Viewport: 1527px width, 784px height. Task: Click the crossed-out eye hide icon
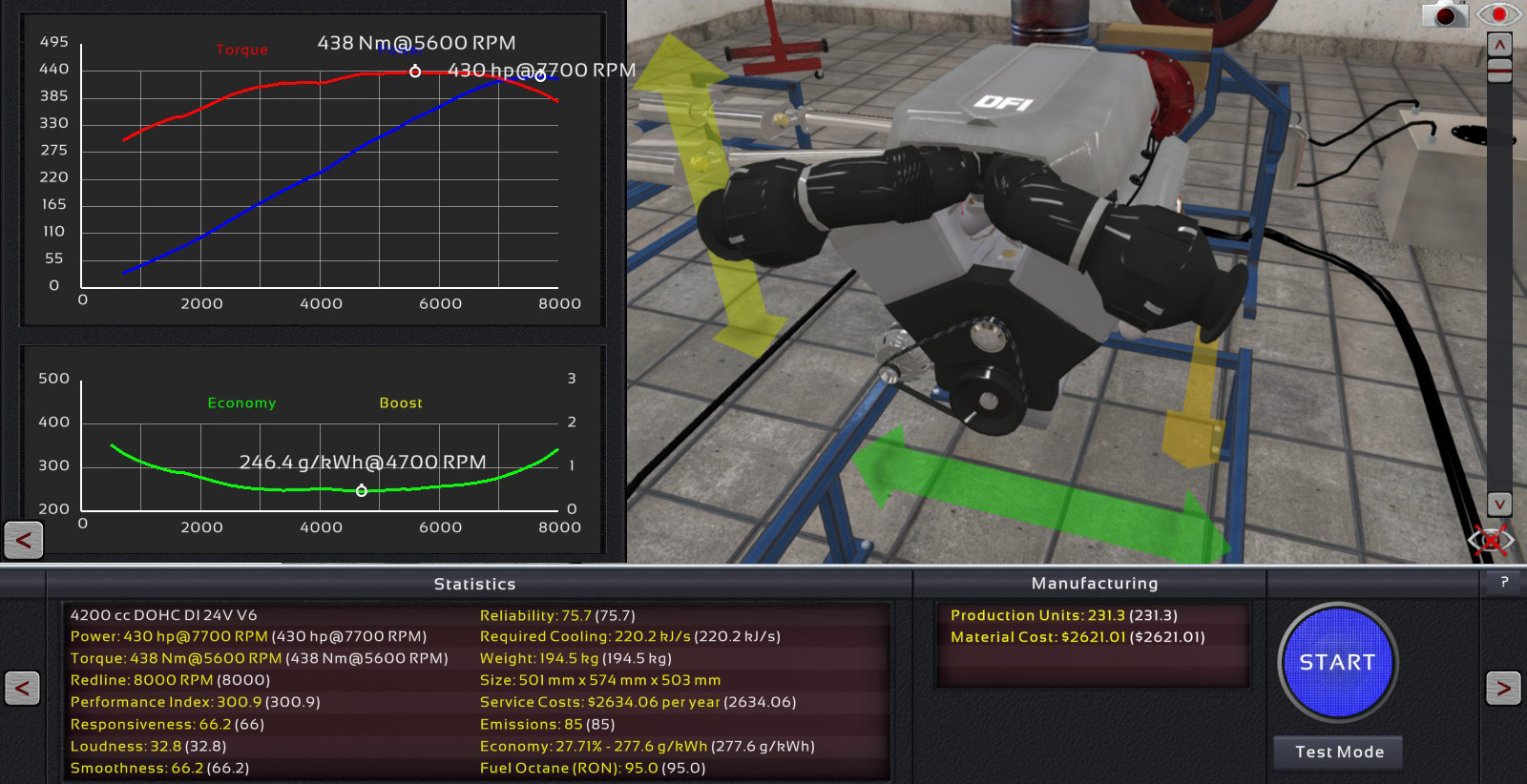click(x=1491, y=542)
